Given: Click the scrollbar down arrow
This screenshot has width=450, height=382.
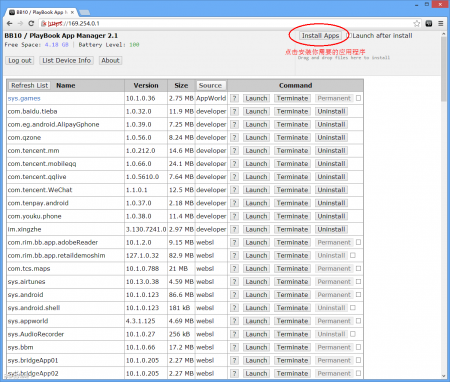Looking at the screenshot, I should pyautogui.click(x=443, y=376).
